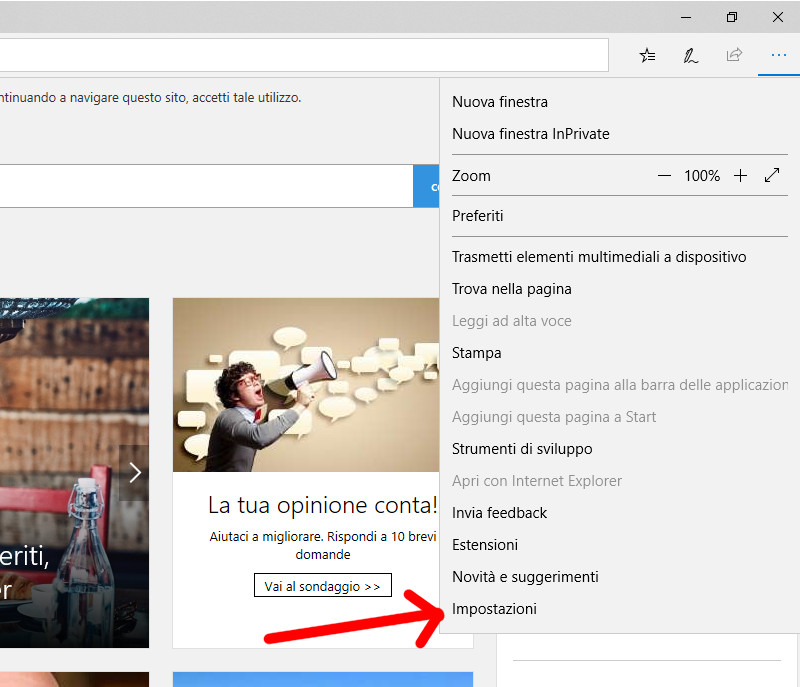Viewport: 800px width, 687px height.
Task: Open Impostazioni at the menu bottom
Action: tap(494, 609)
